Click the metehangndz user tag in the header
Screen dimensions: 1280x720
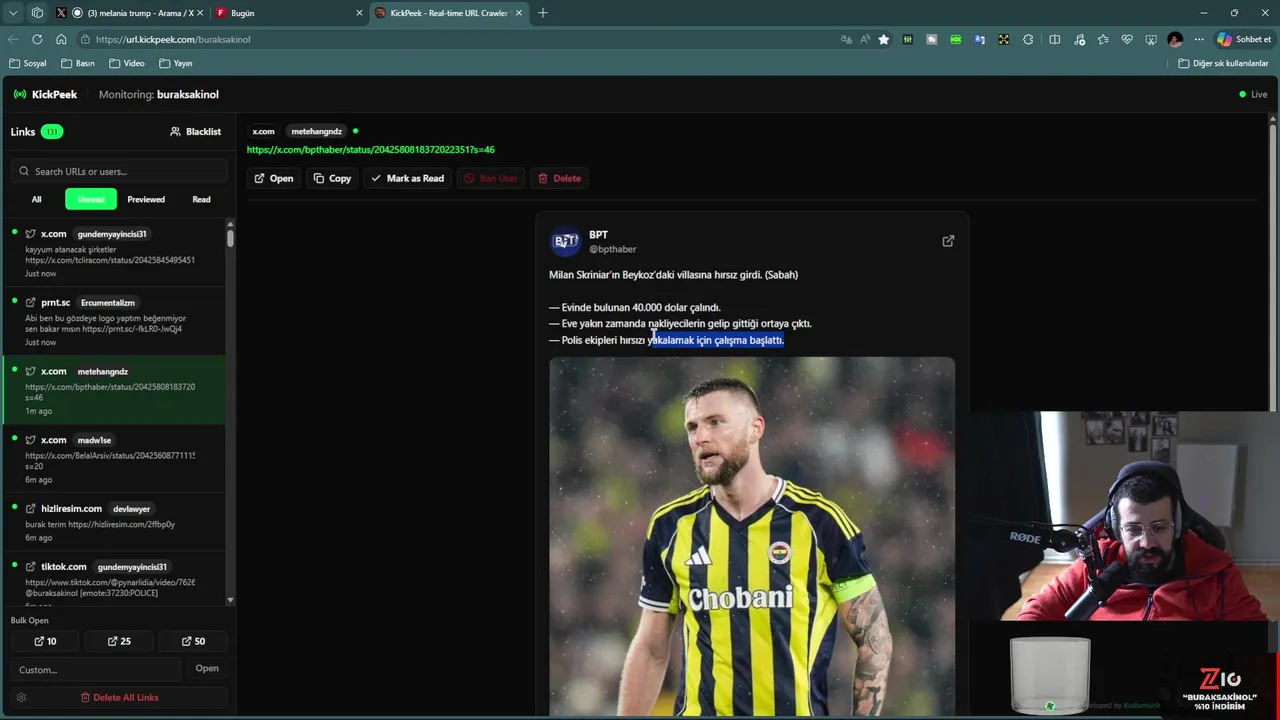click(316, 131)
